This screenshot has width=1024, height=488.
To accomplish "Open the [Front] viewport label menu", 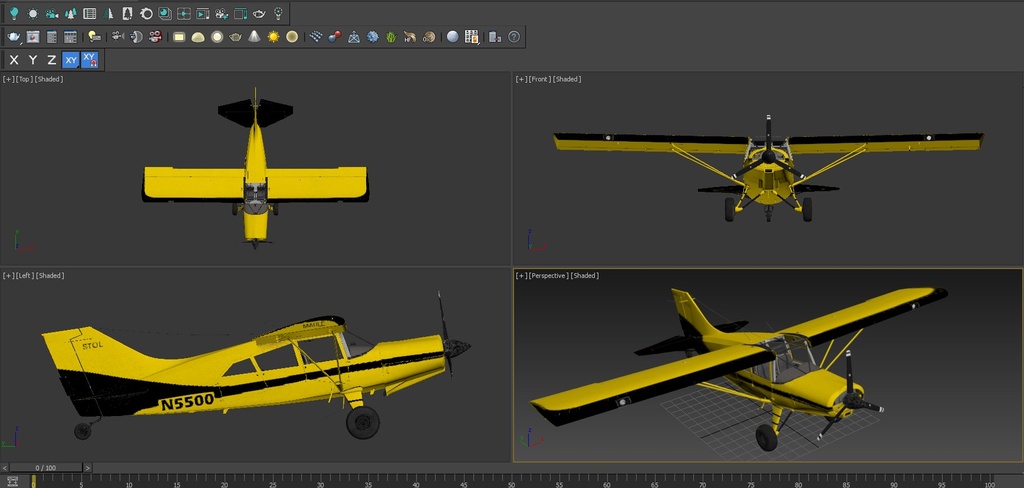I will pyautogui.click(x=539, y=79).
